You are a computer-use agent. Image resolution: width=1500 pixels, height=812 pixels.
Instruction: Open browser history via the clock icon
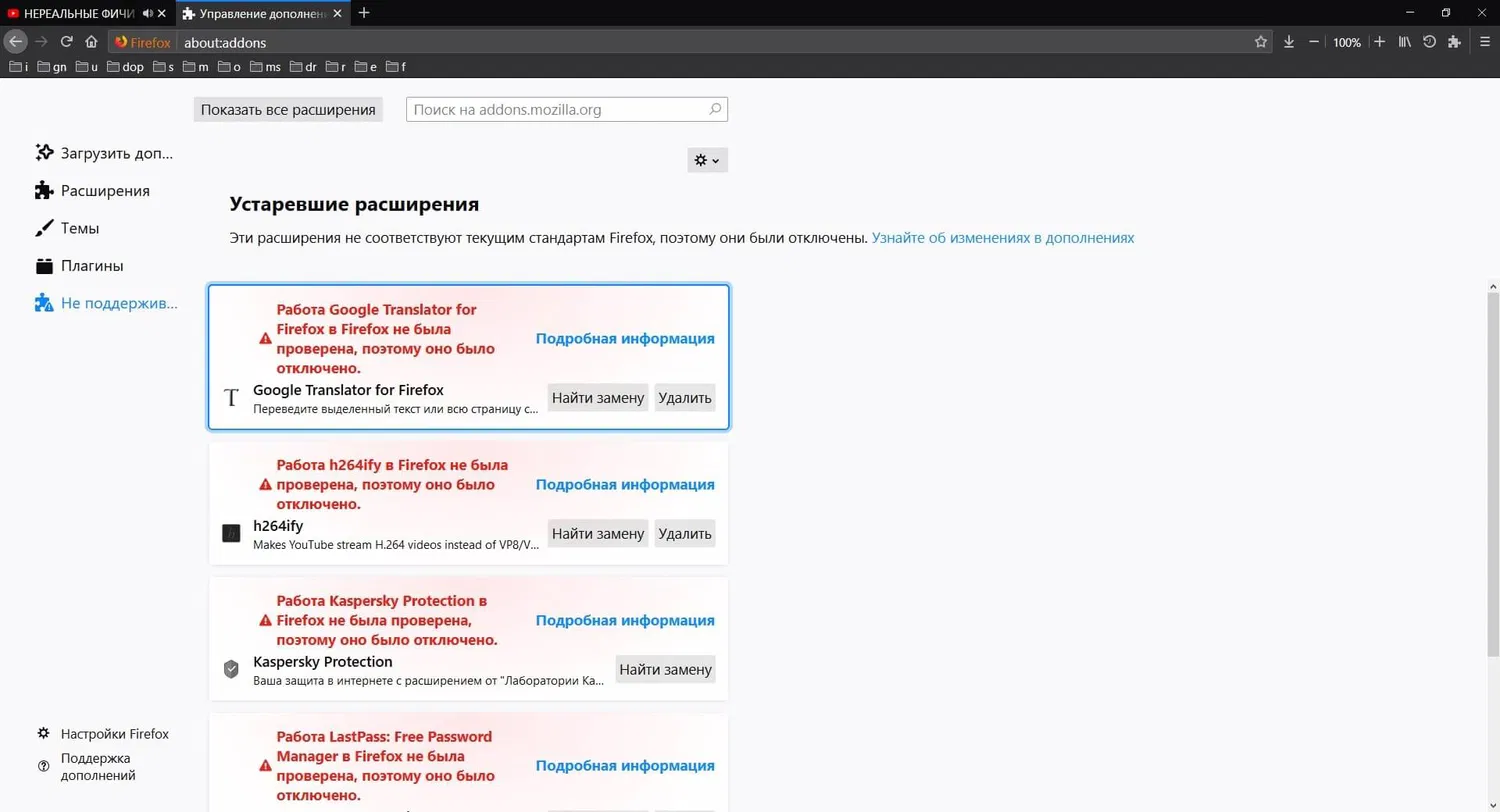(1429, 42)
